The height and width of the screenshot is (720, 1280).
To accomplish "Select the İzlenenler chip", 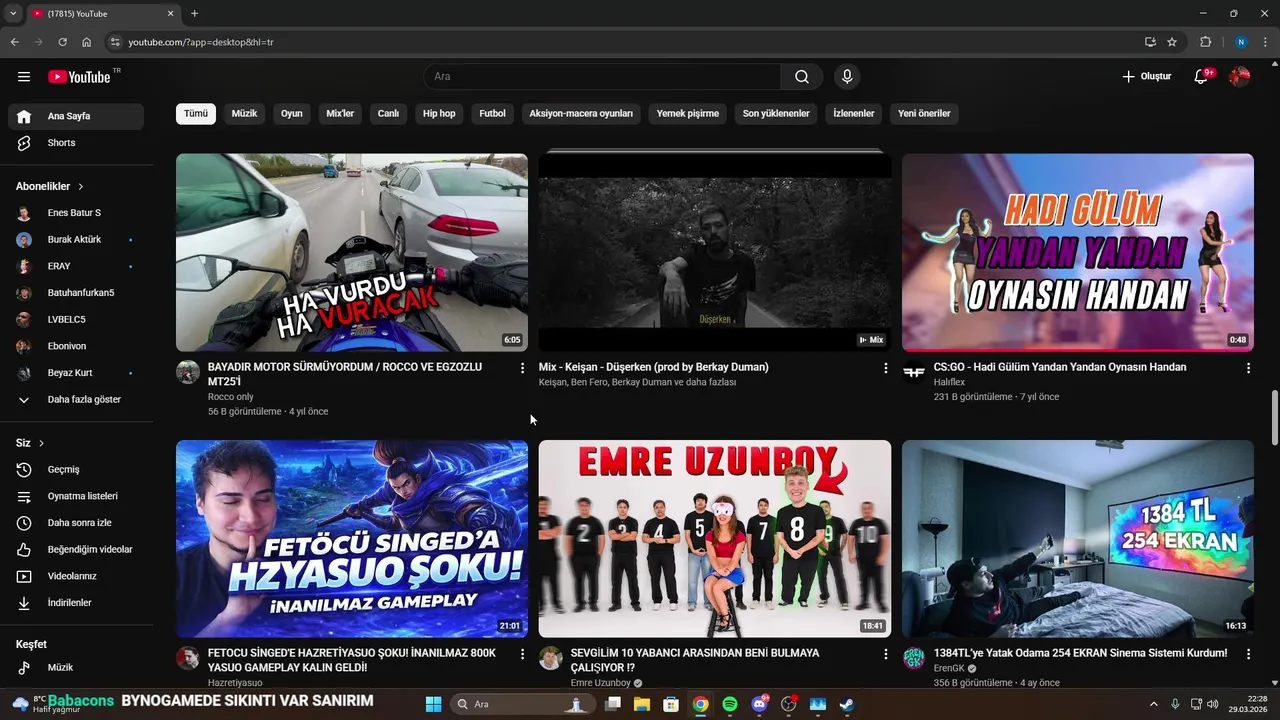I will [854, 114].
